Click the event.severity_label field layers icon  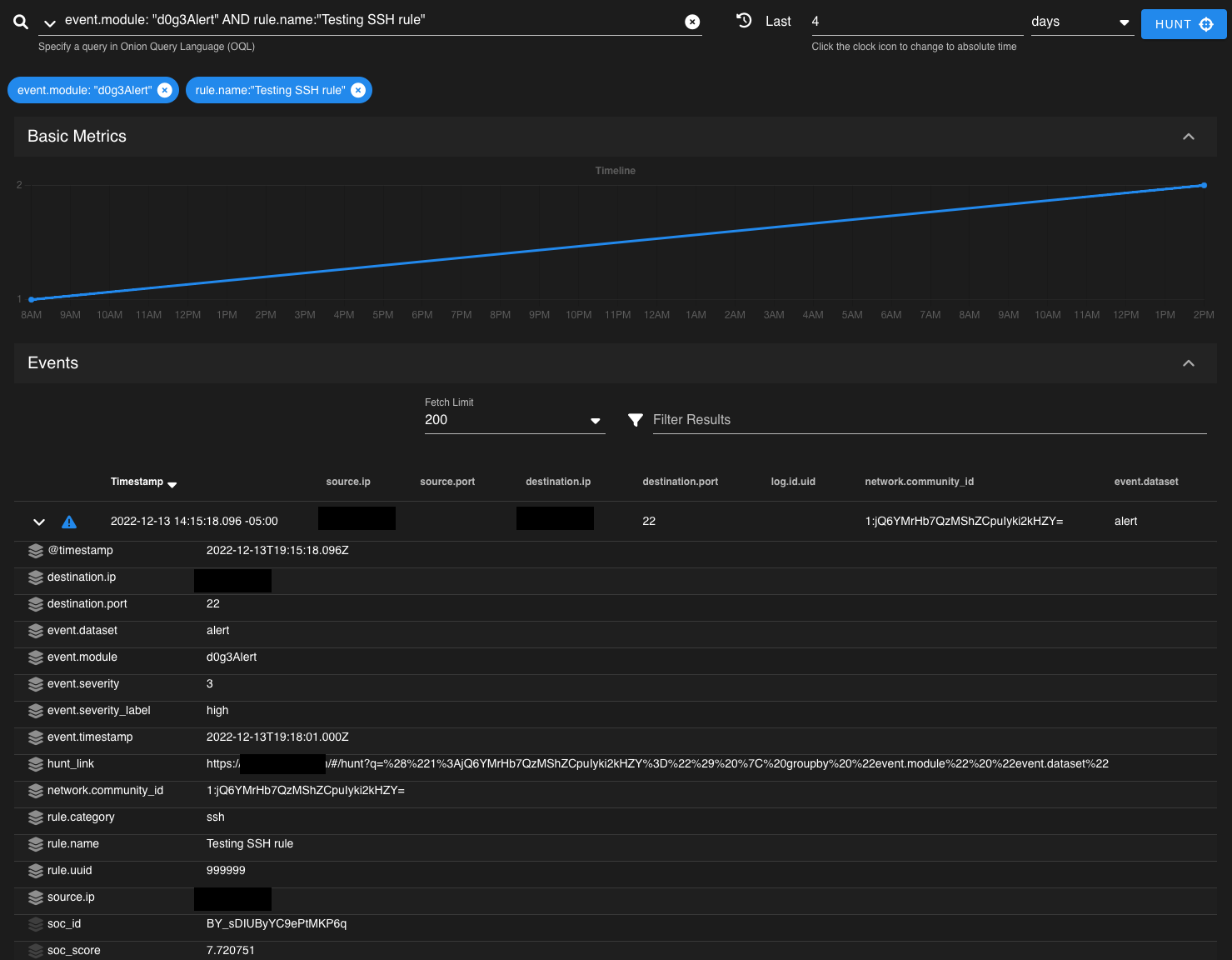(x=36, y=711)
